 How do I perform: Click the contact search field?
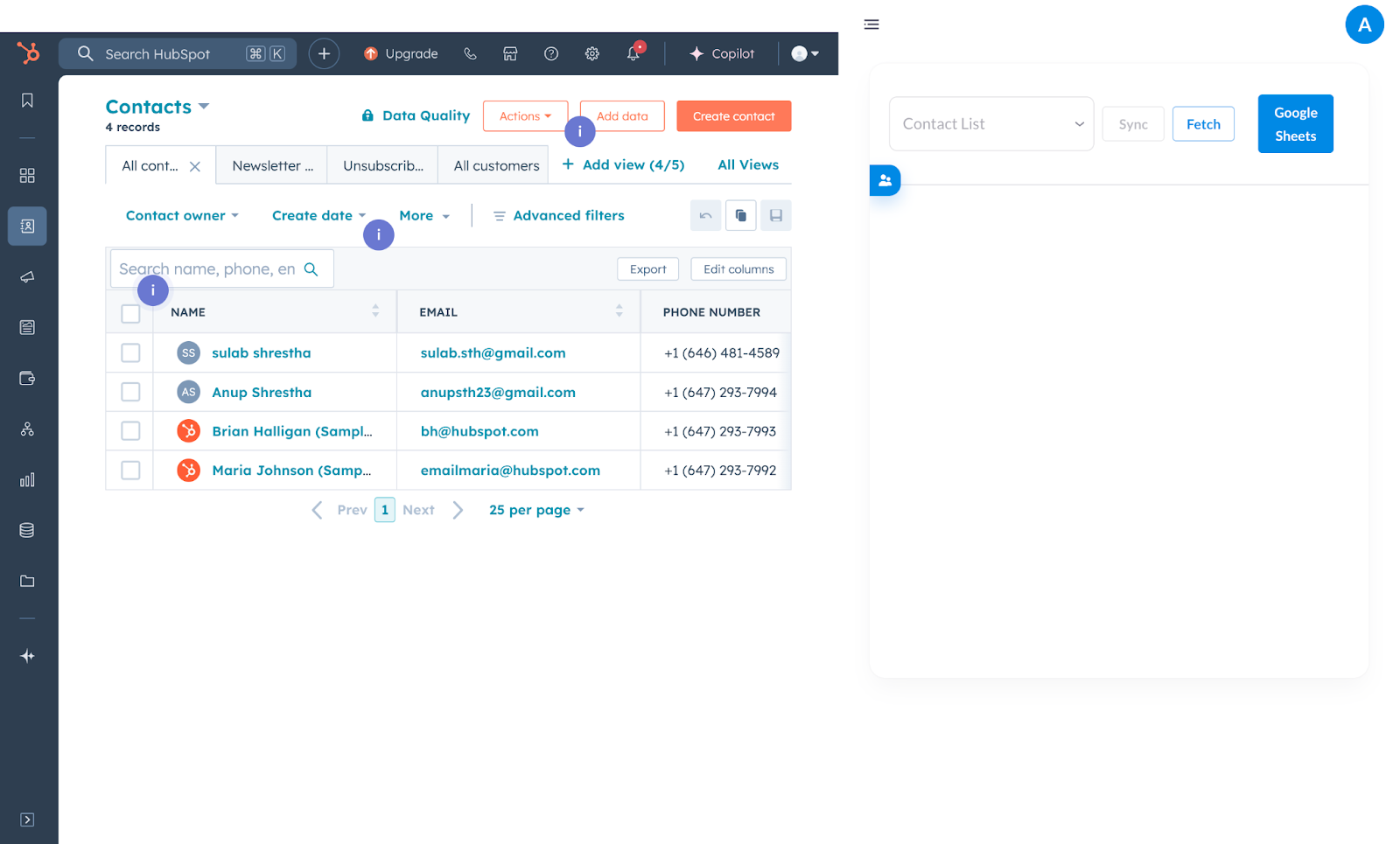(221, 269)
